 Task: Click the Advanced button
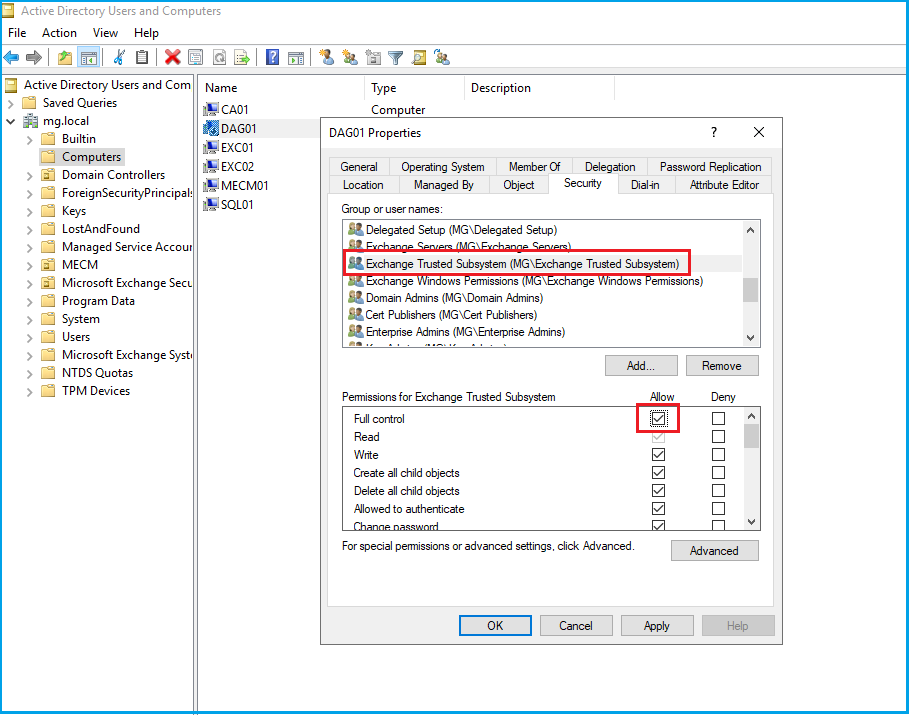point(714,551)
